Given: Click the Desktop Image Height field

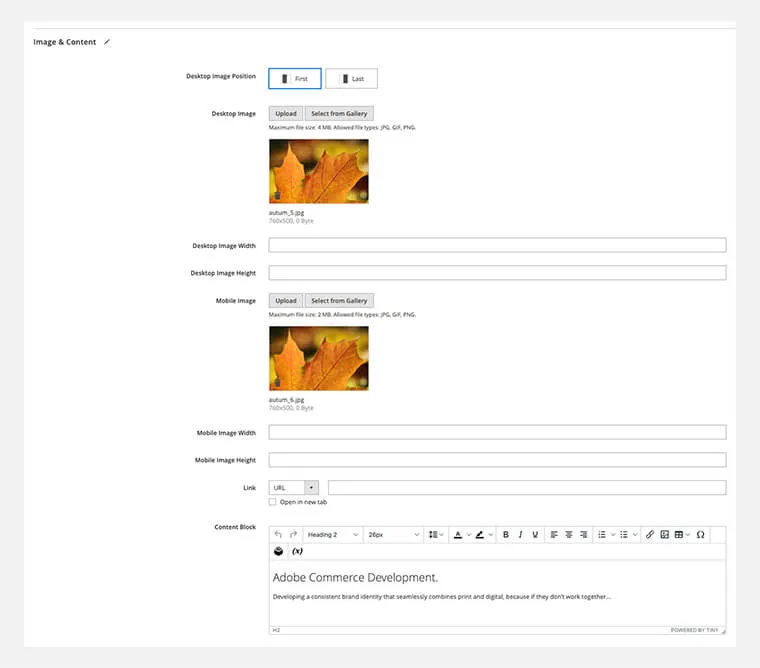Looking at the screenshot, I should click(x=497, y=272).
